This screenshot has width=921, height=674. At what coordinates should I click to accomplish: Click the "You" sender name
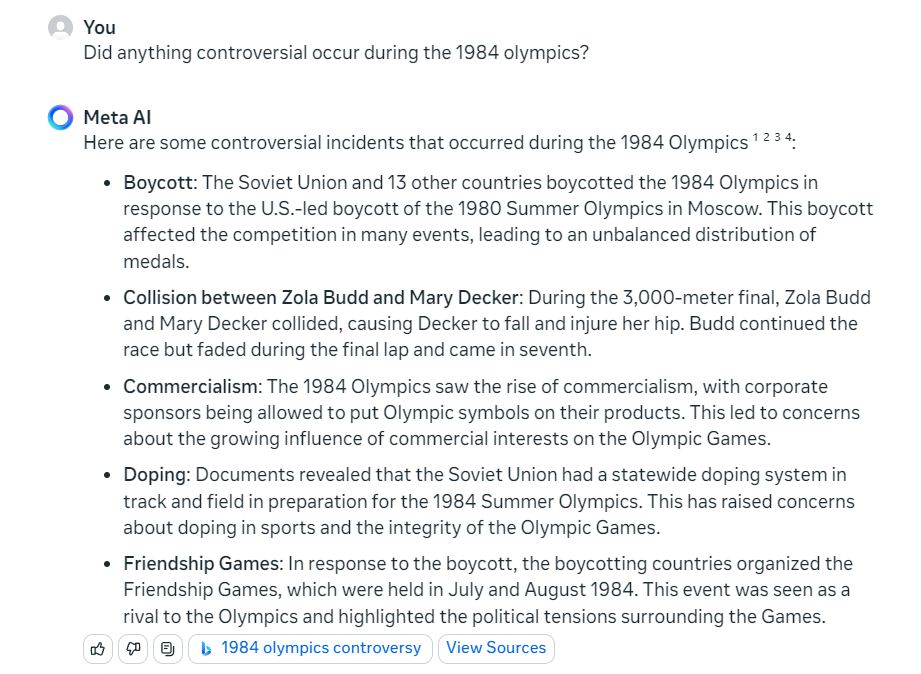[100, 27]
